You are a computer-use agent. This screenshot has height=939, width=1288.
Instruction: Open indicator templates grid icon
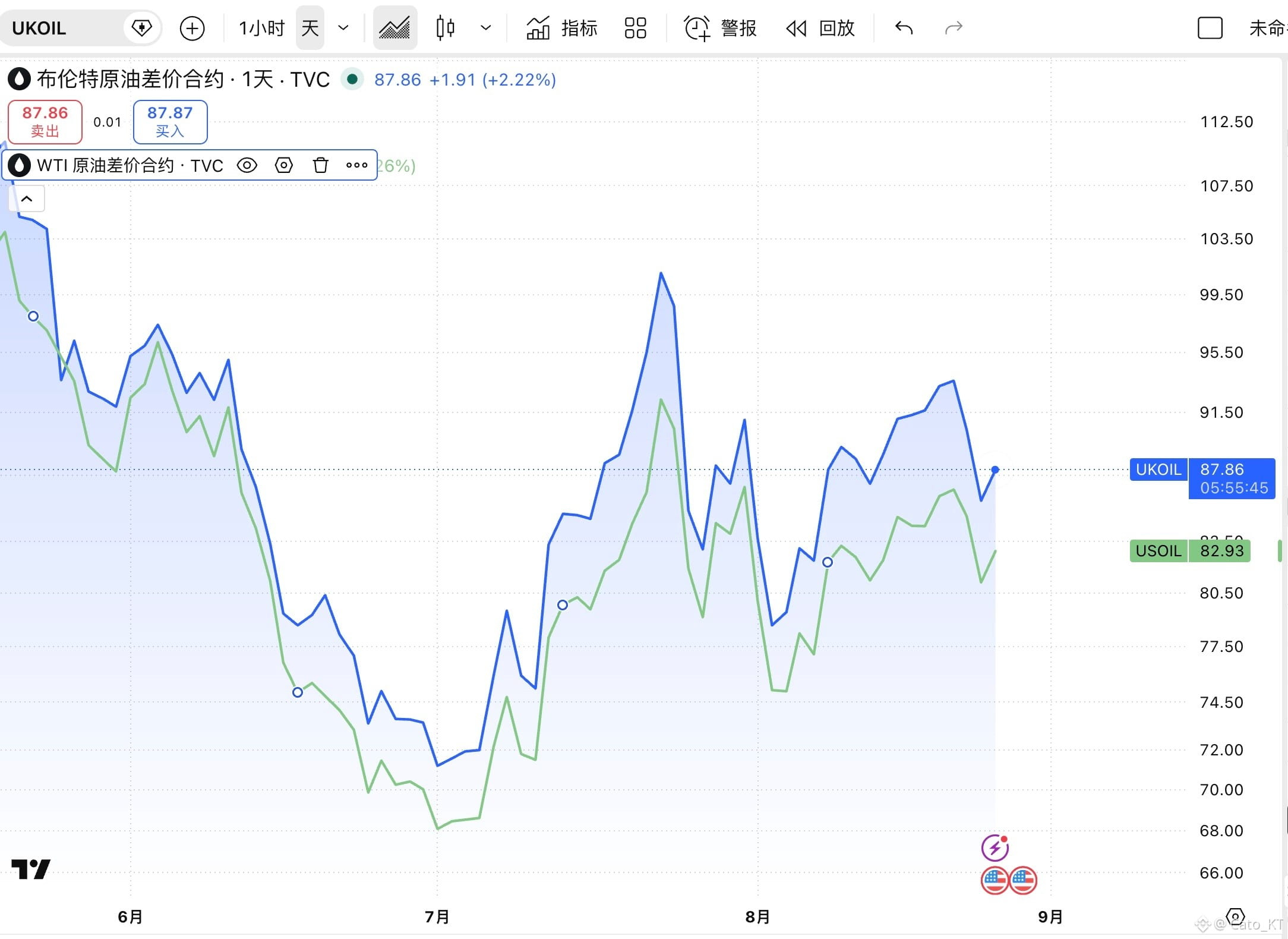pos(635,28)
